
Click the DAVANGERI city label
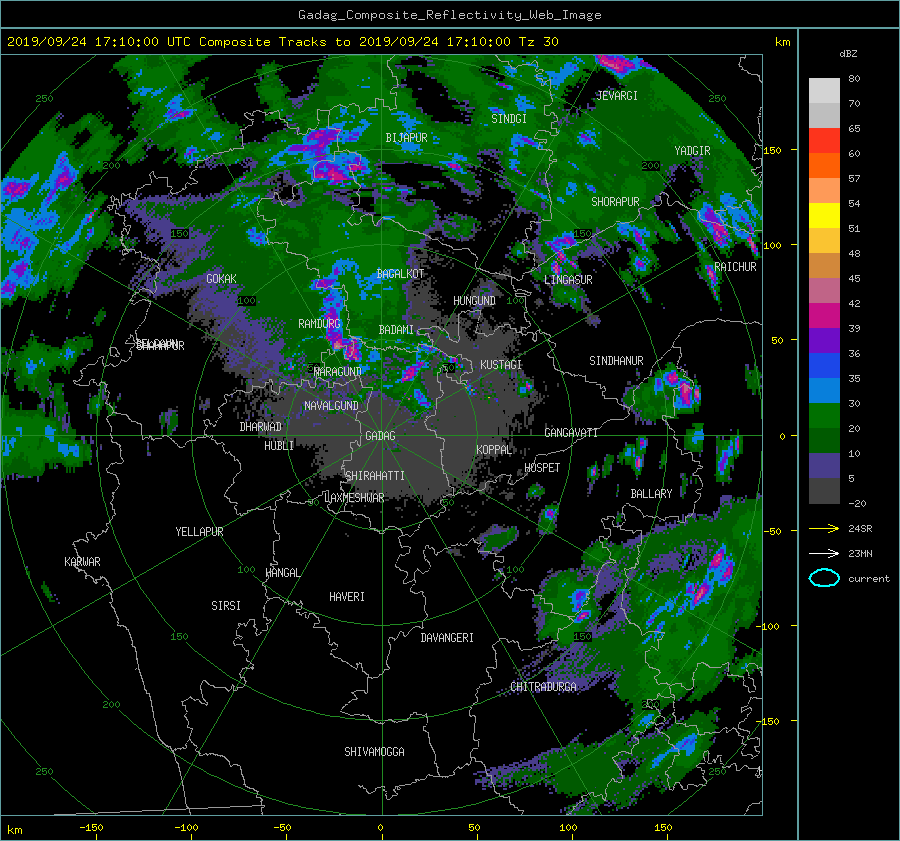pyautogui.click(x=447, y=638)
